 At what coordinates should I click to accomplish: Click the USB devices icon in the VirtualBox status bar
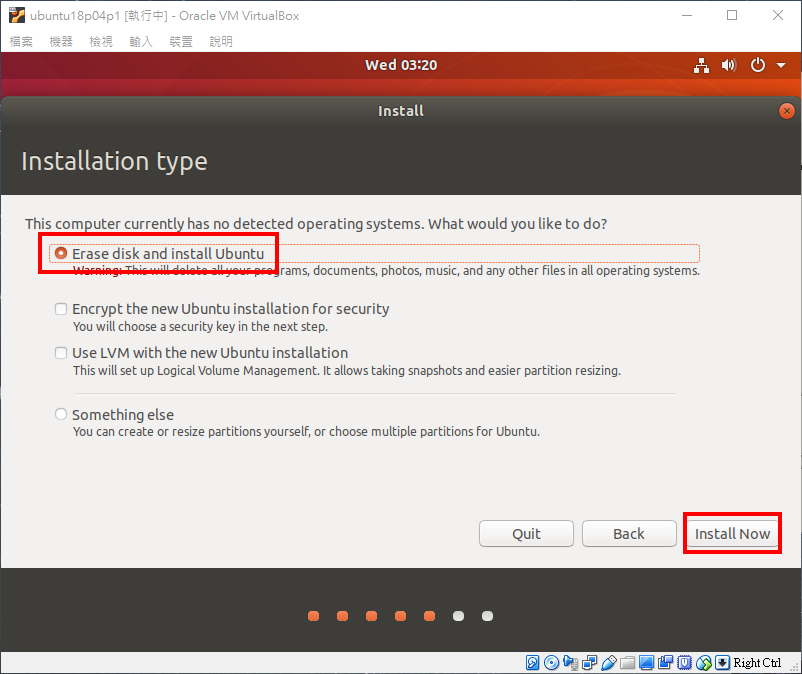[609, 663]
